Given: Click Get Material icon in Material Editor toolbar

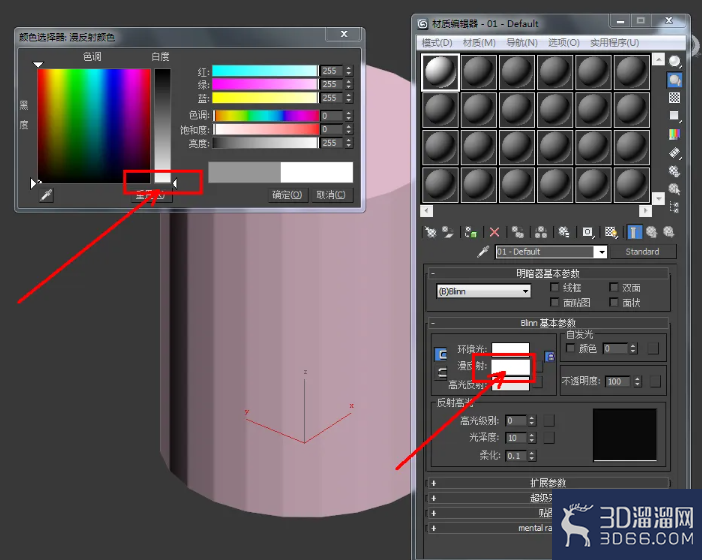Looking at the screenshot, I should (430, 232).
